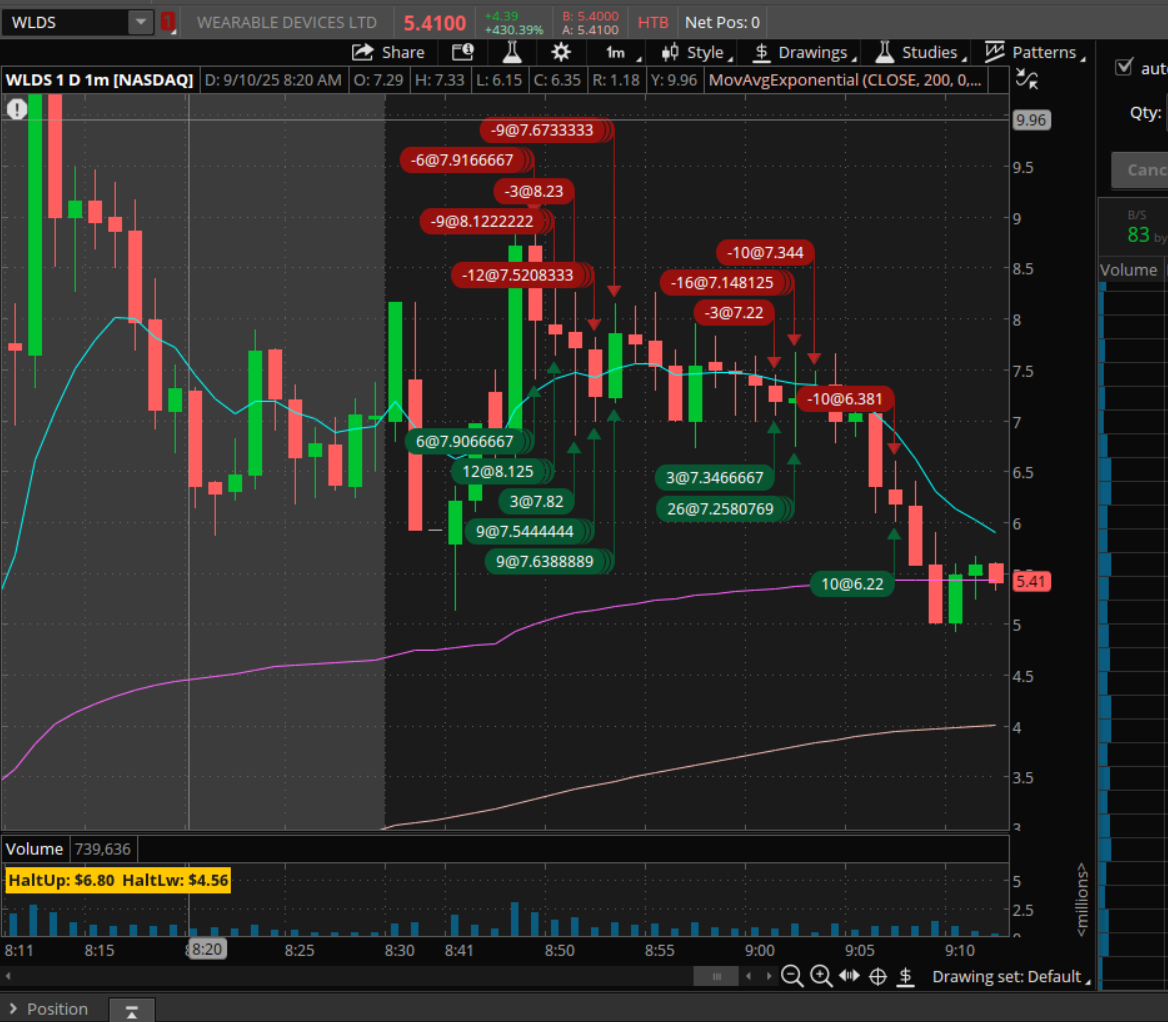Click the zoom in magnifier icon
Screen dimensions: 1168x1022
[x=821, y=976]
